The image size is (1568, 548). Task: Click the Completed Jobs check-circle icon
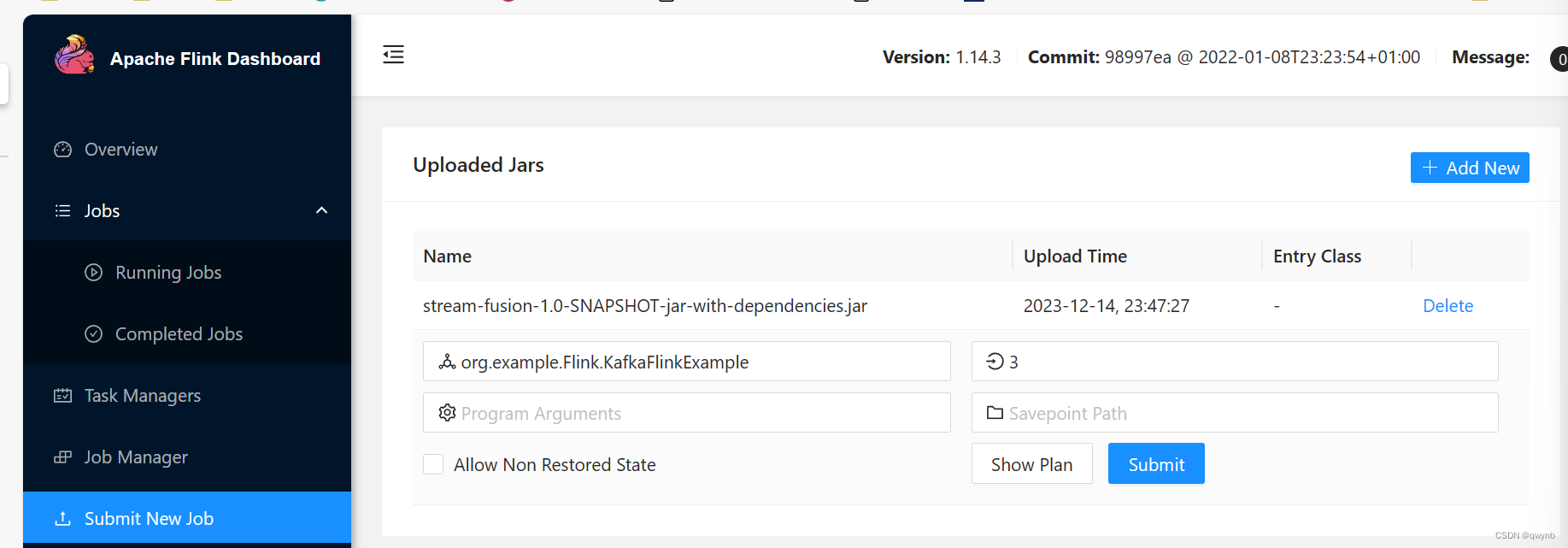click(94, 334)
